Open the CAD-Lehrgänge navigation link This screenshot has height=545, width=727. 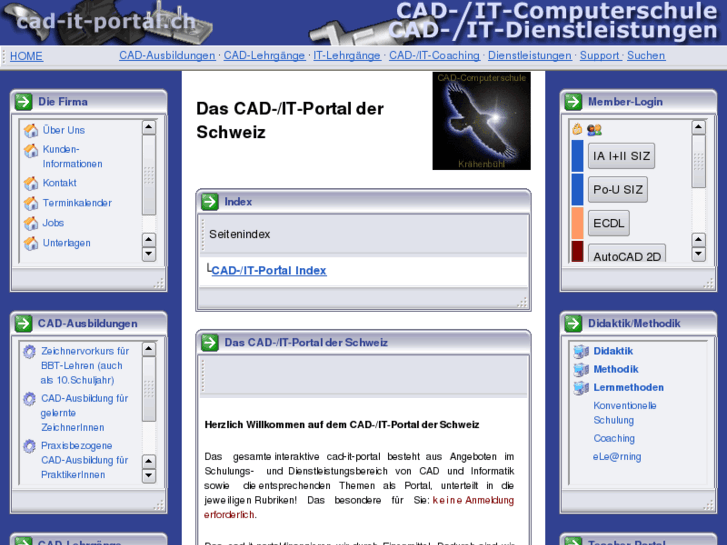click(x=264, y=55)
